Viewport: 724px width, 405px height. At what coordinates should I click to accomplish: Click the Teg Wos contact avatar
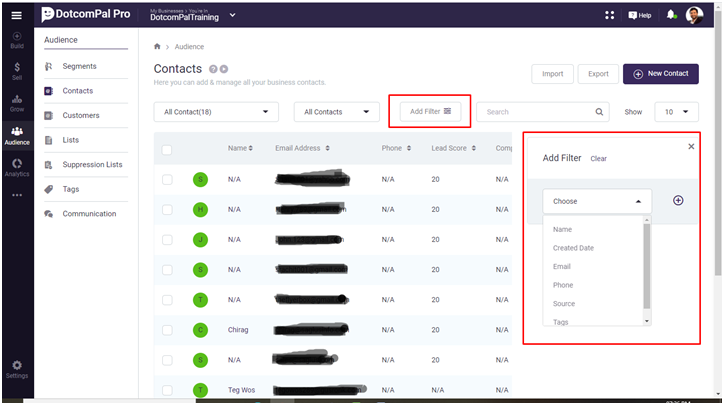click(200, 390)
